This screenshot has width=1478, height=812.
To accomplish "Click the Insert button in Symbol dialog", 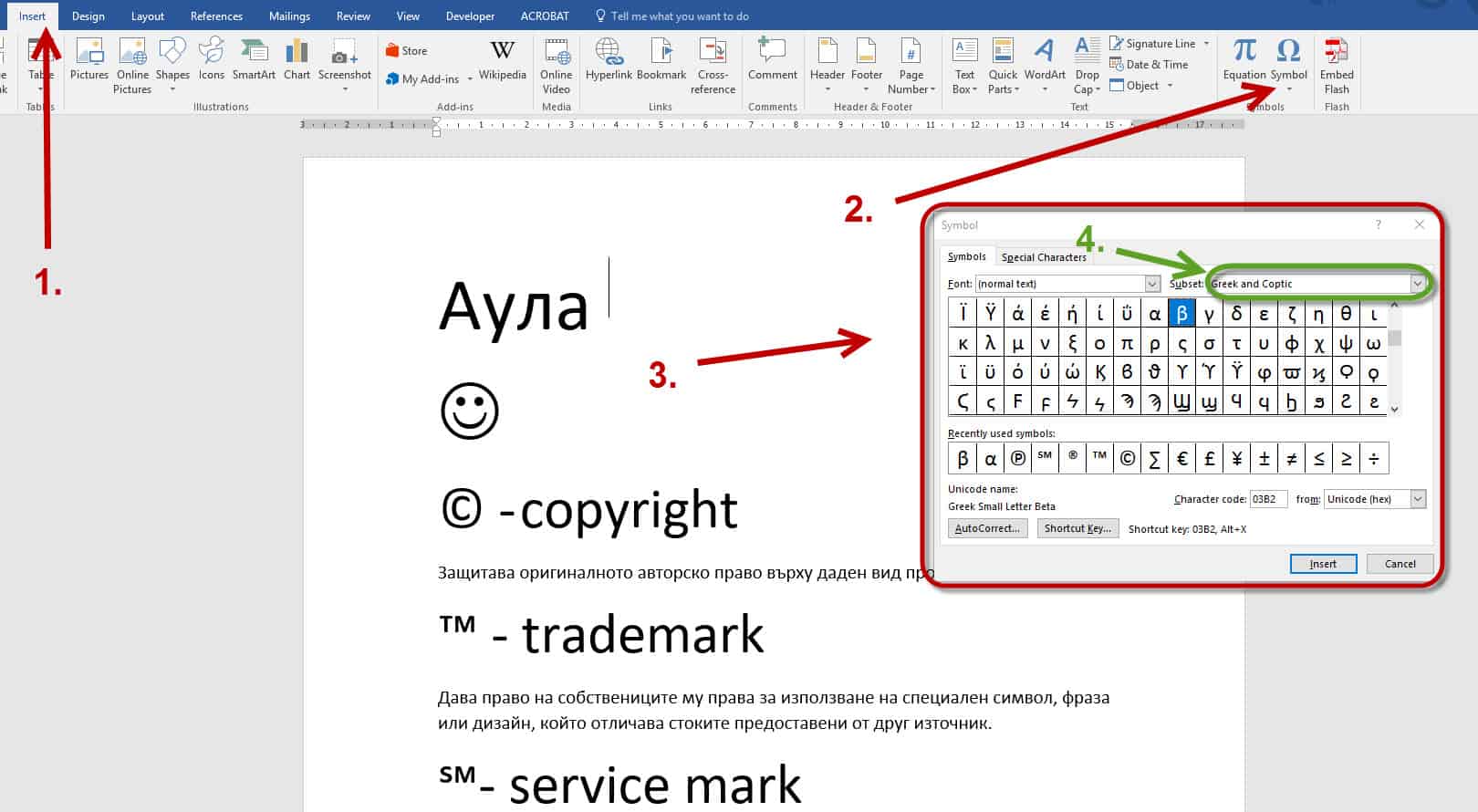I will pyautogui.click(x=1323, y=564).
